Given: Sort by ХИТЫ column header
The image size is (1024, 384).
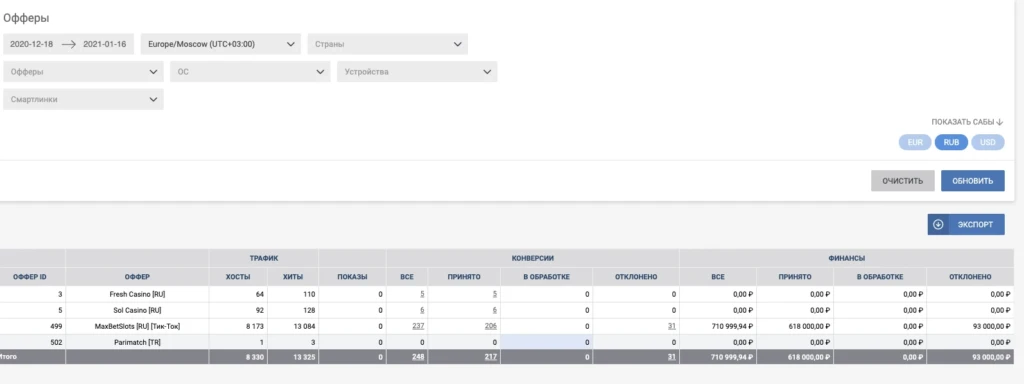Looking at the screenshot, I should tap(293, 277).
